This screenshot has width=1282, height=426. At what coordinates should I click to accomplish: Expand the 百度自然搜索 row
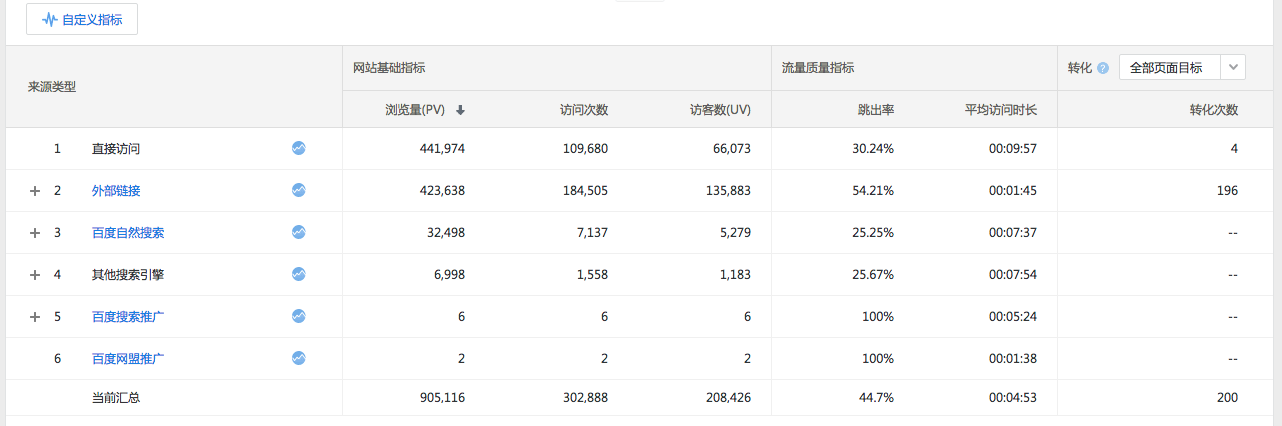[x=35, y=233]
